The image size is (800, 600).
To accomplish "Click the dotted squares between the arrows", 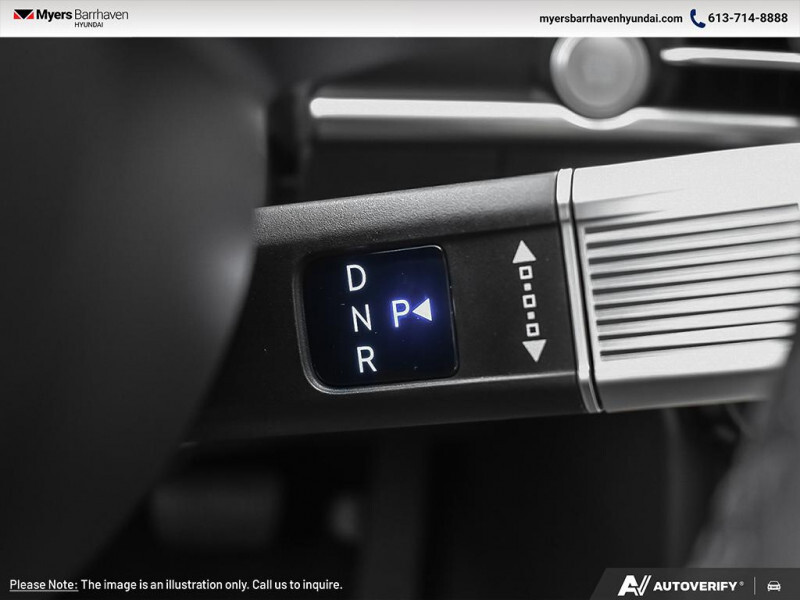I will coord(529,301).
